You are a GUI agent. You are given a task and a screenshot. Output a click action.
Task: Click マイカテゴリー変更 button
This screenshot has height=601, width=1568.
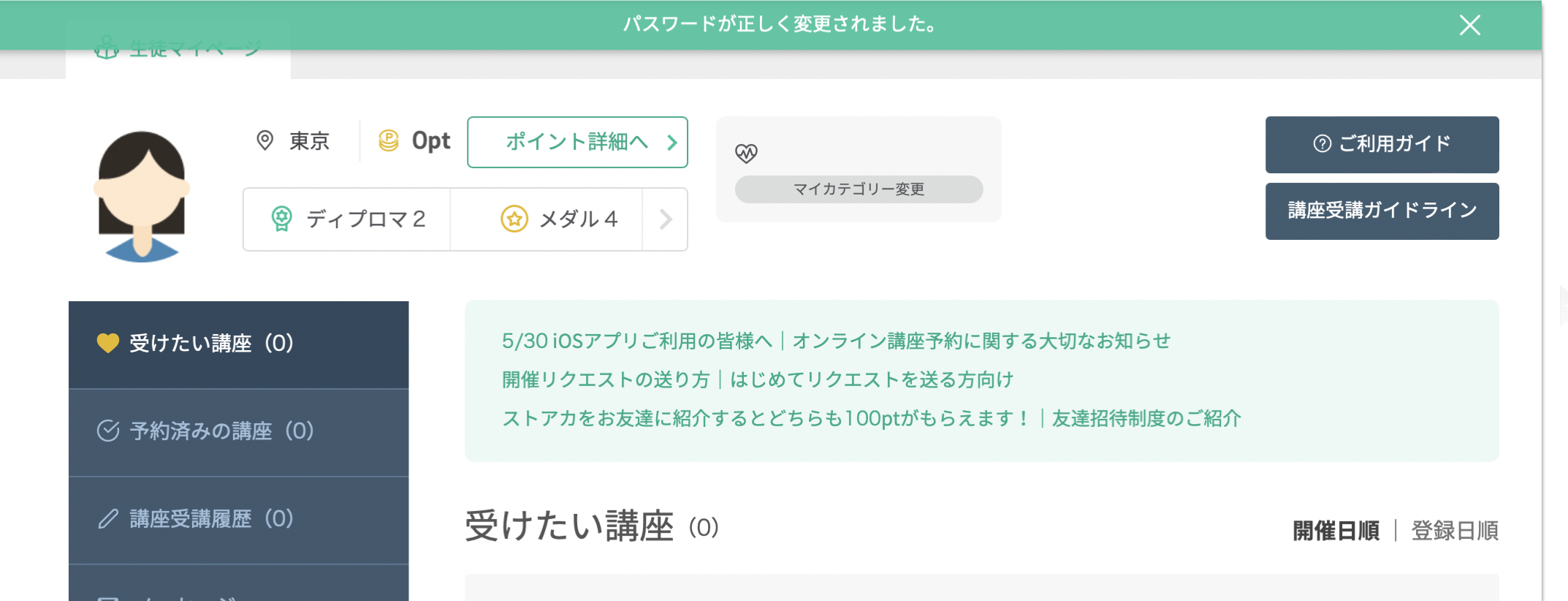pos(859,189)
